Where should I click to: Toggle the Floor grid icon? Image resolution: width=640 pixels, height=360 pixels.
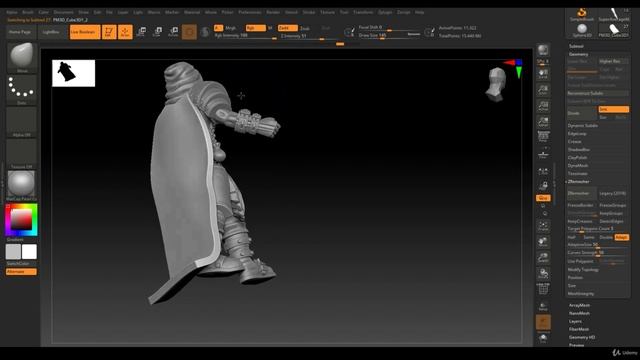(x=543, y=154)
